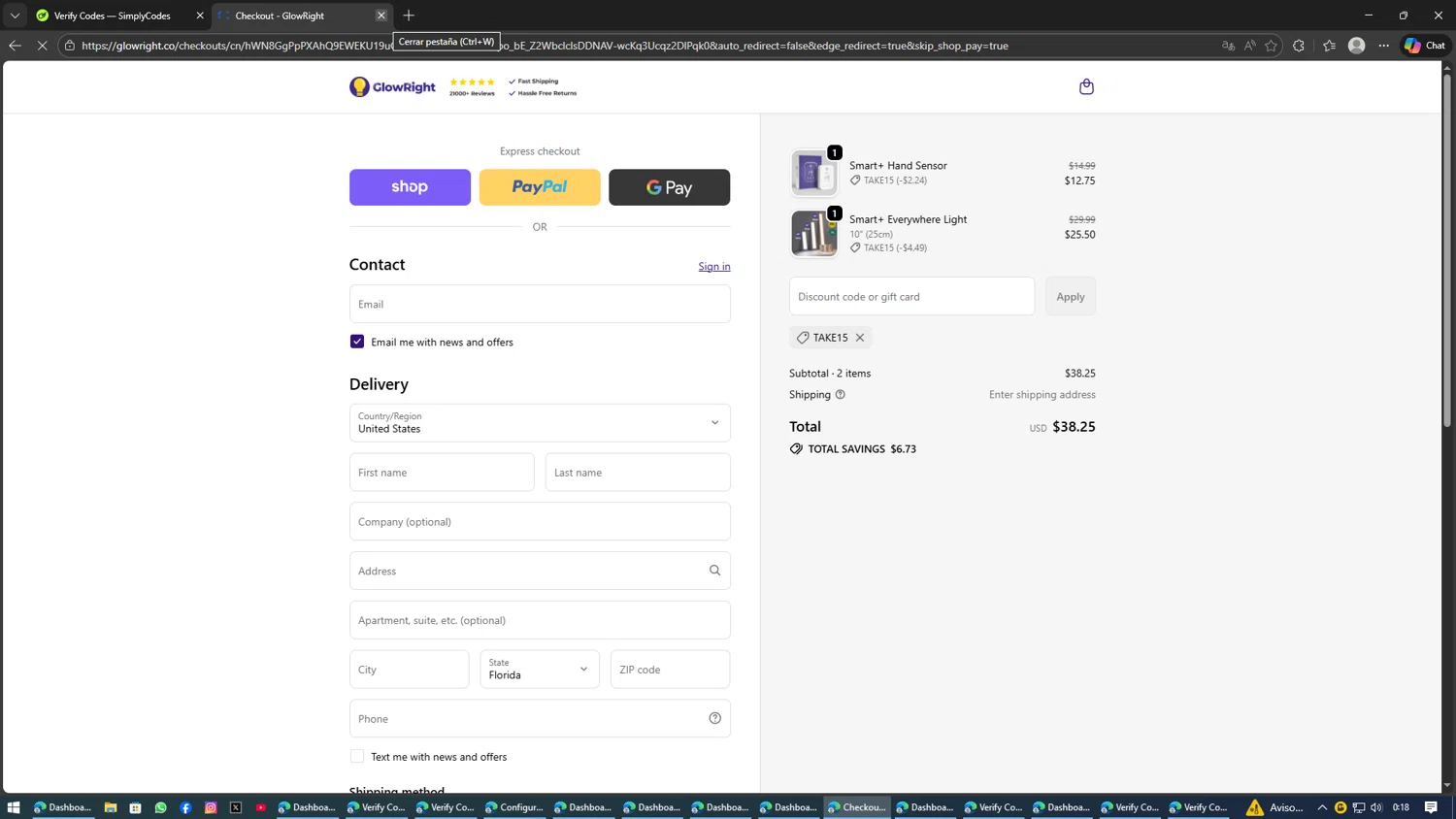The image size is (1456, 819).
Task: Click the Apartment, suite field
Action: click(x=540, y=620)
